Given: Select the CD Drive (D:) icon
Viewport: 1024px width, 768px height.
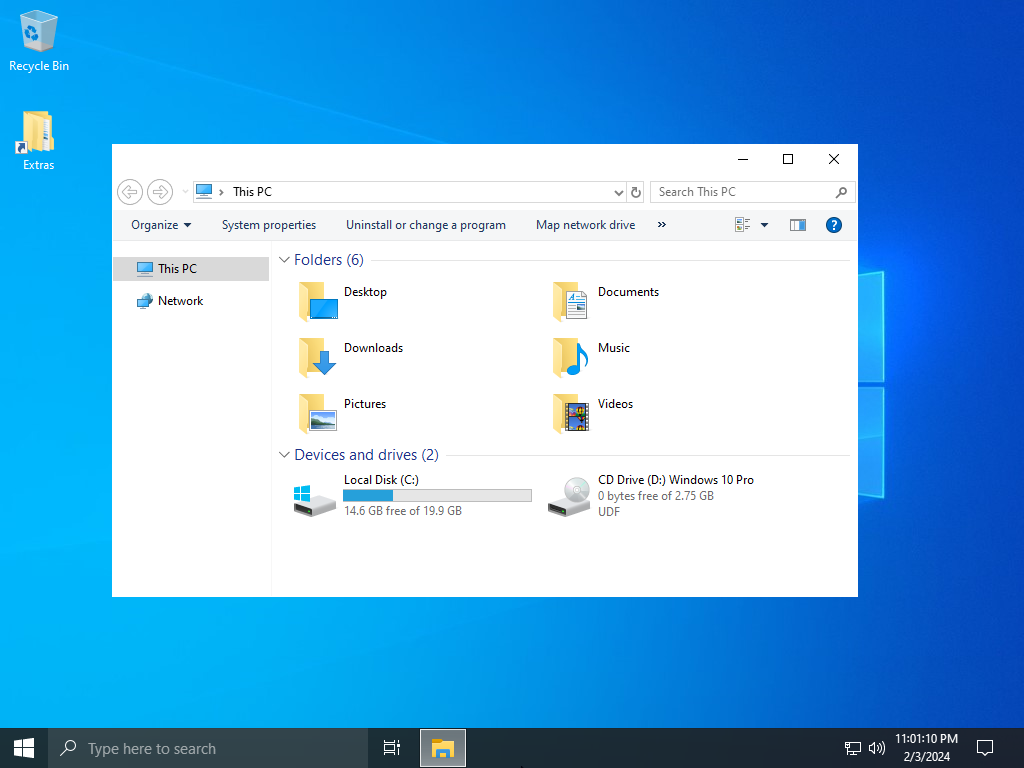Looking at the screenshot, I should [569, 496].
